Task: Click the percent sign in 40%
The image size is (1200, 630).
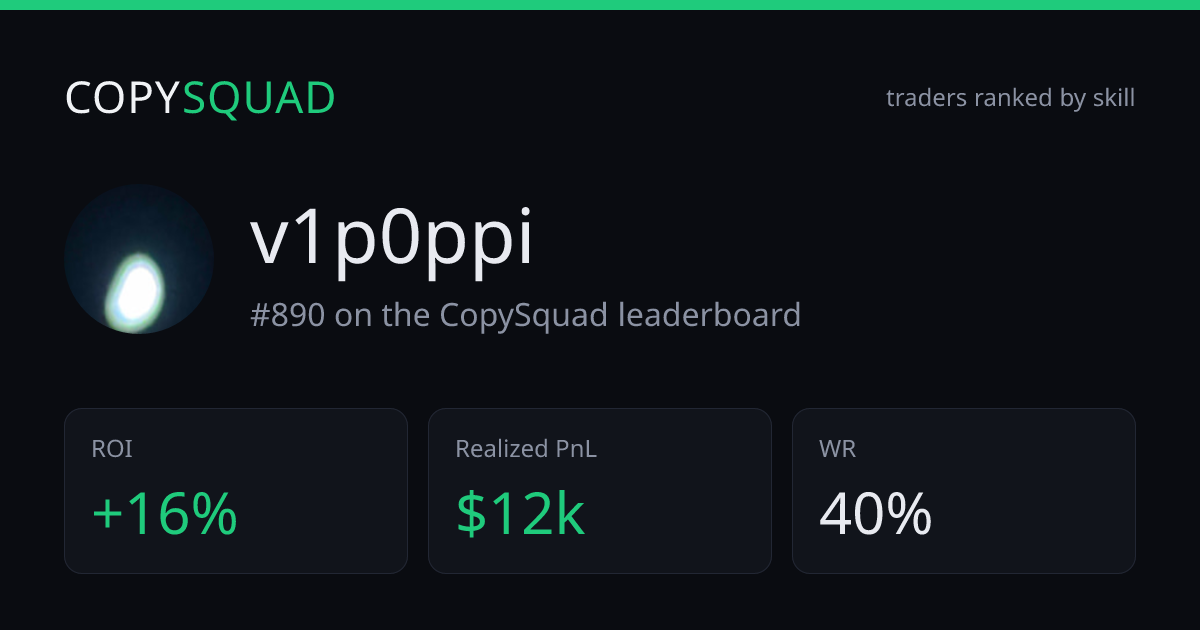Action: click(x=910, y=514)
